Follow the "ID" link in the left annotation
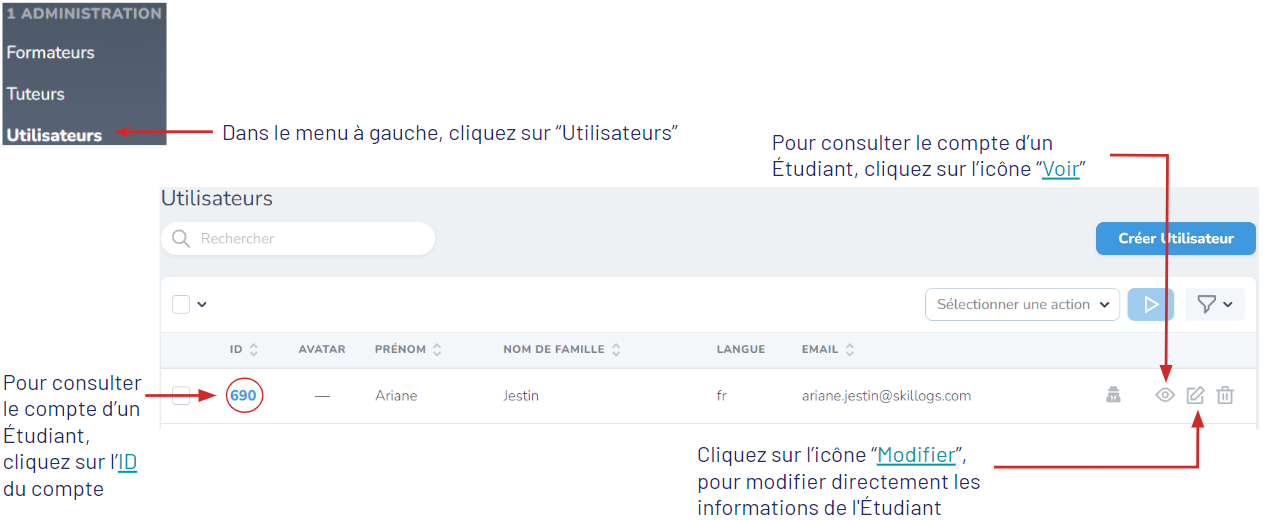This screenshot has width=1263, height=520. (x=128, y=463)
